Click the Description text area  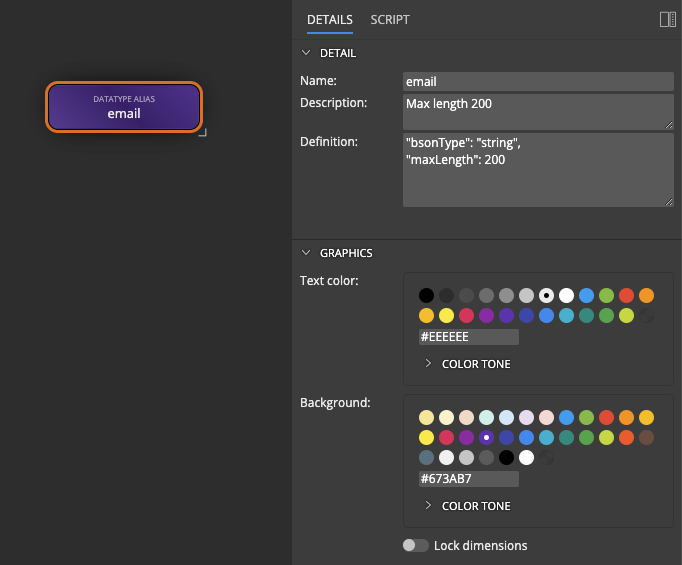coord(538,111)
